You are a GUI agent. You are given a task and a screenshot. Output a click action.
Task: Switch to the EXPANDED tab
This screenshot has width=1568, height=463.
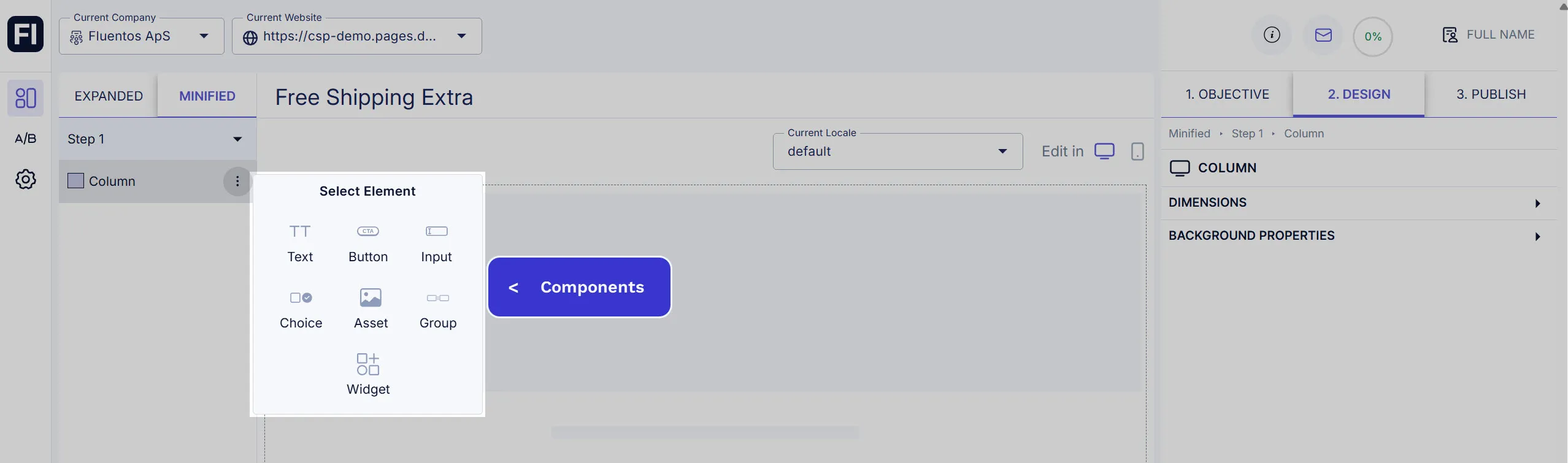point(108,96)
